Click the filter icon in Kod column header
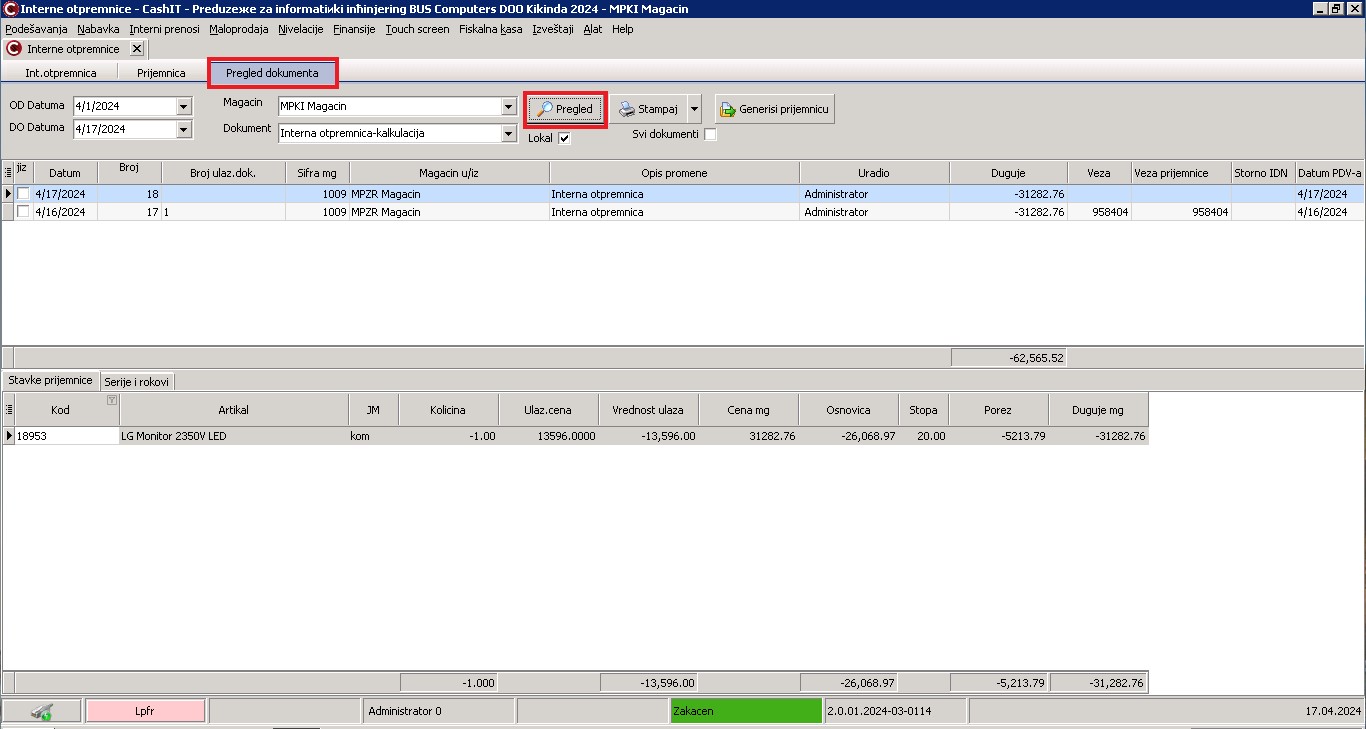Image resolution: width=1366 pixels, height=729 pixels. 112,400
